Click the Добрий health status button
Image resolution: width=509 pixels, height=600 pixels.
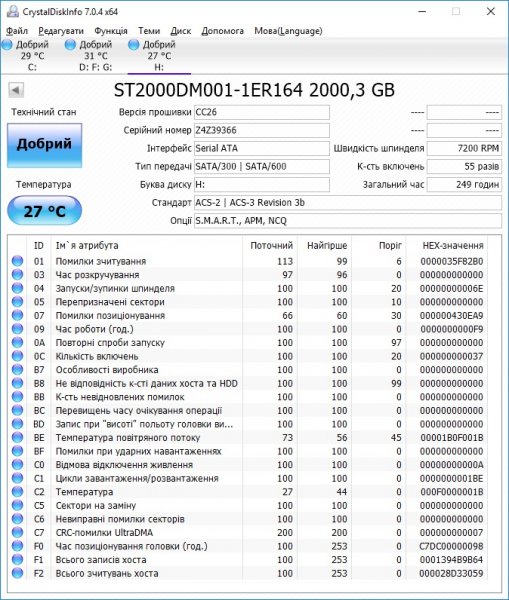pyautogui.click(x=44, y=145)
